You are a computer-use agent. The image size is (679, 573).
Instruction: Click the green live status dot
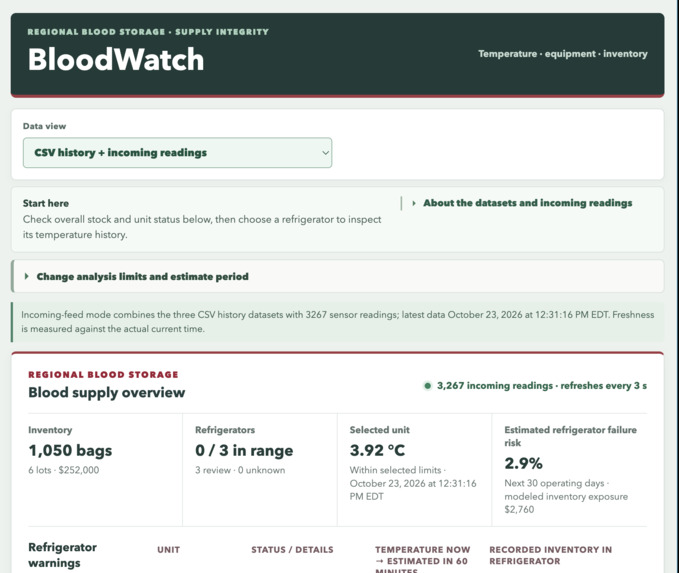(x=427, y=385)
